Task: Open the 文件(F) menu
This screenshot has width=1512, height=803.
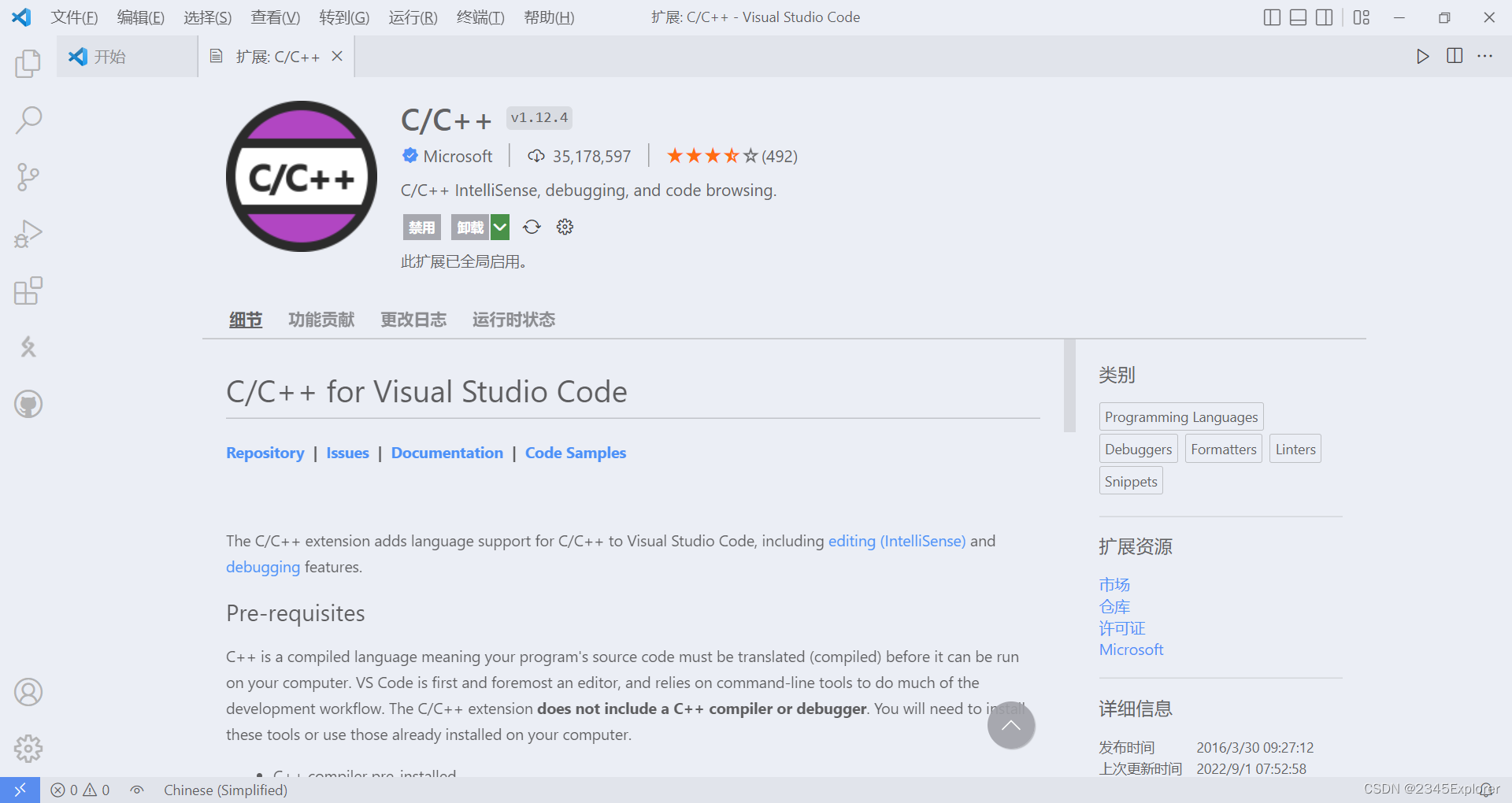Action: click(x=74, y=17)
